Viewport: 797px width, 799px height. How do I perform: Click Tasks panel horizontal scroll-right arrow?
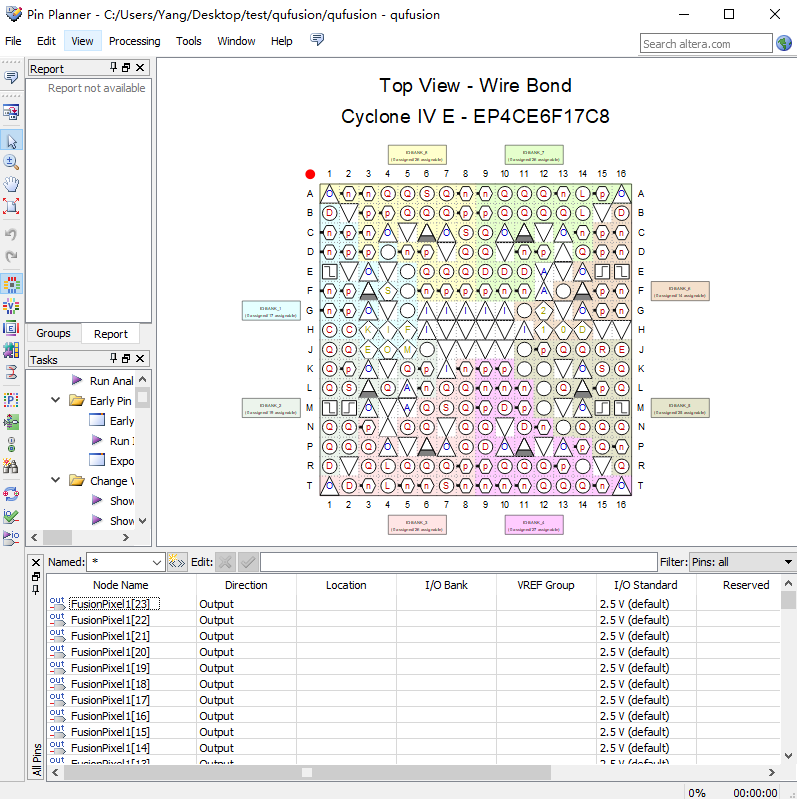click(x=126, y=538)
